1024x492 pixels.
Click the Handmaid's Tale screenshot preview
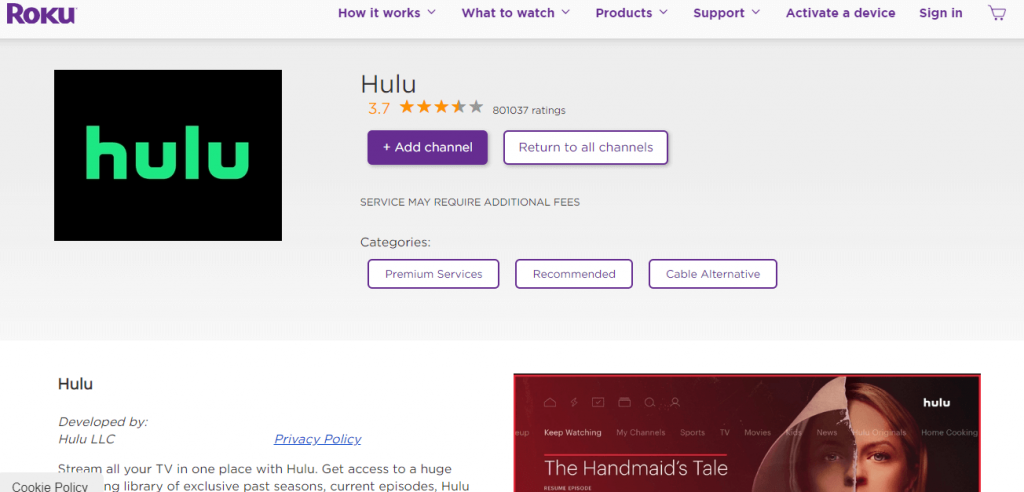747,433
